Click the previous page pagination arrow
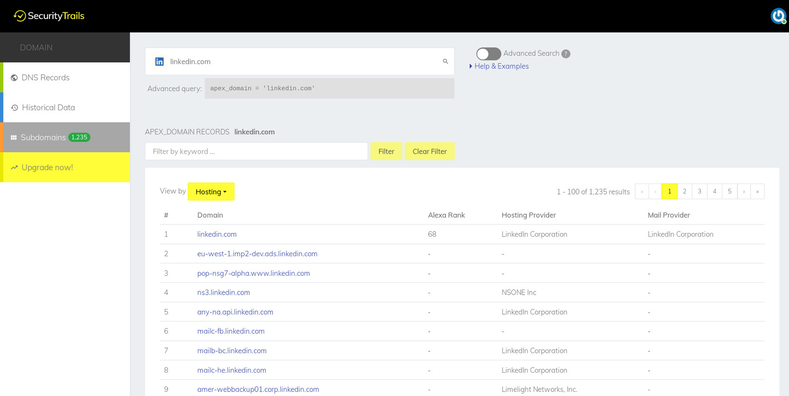This screenshot has width=789, height=396. tap(656, 191)
